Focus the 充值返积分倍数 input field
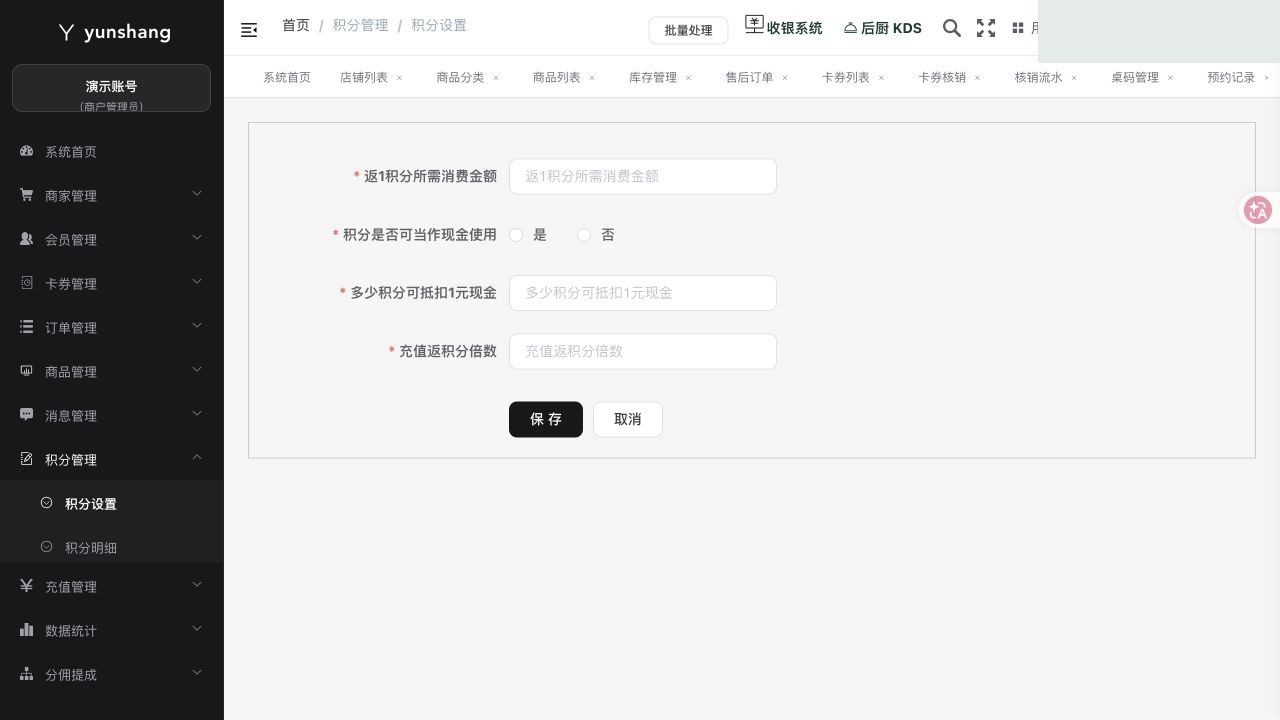 click(643, 351)
